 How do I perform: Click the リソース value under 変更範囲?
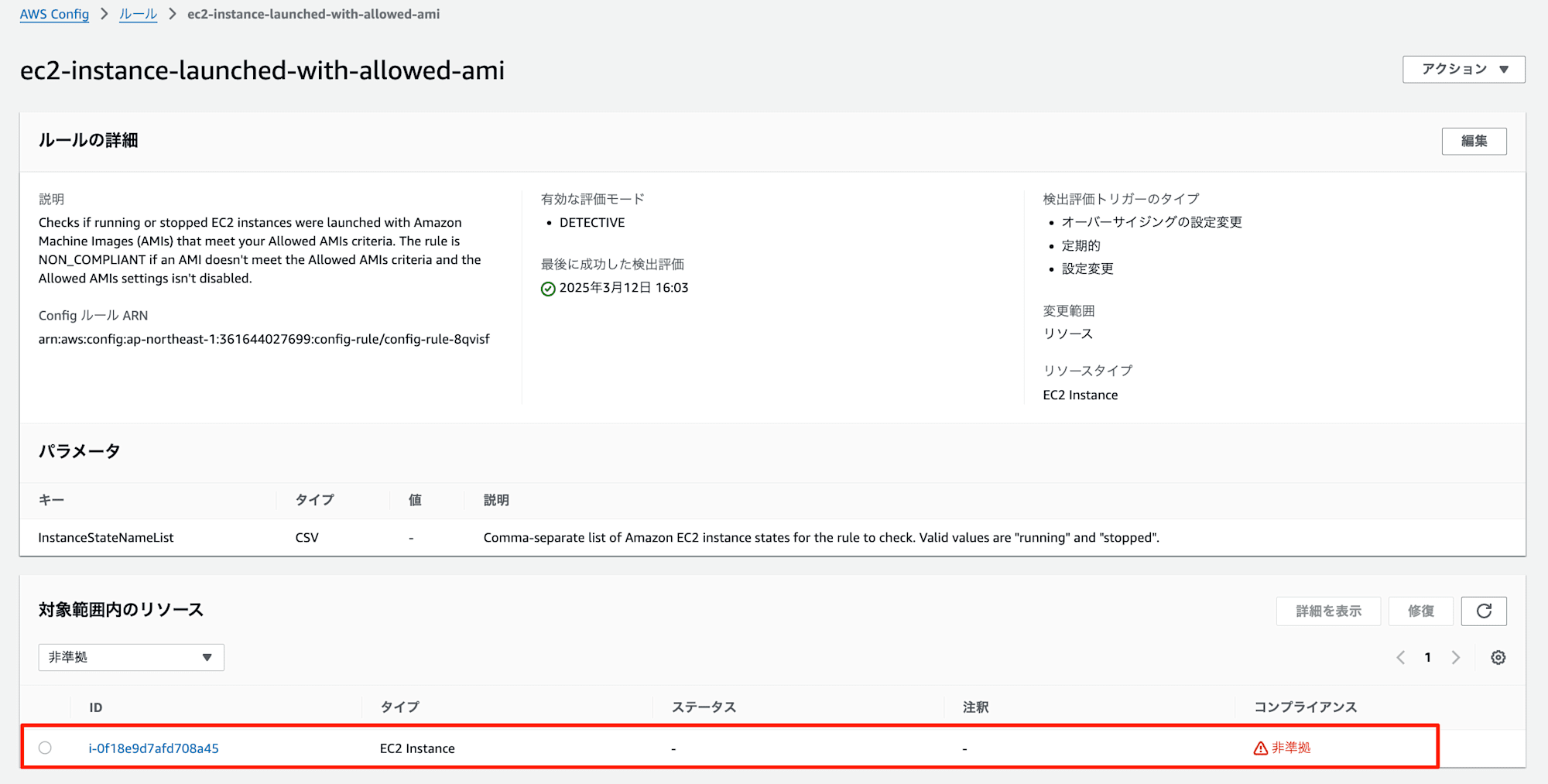coord(1068,334)
